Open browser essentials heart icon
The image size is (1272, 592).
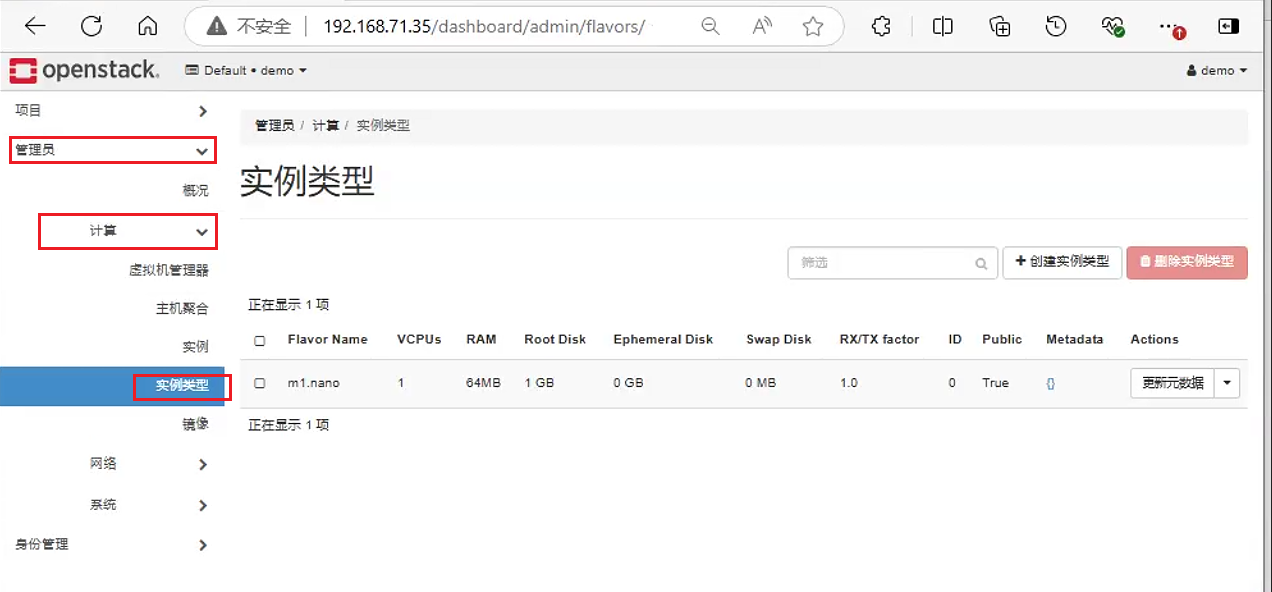tap(1113, 27)
